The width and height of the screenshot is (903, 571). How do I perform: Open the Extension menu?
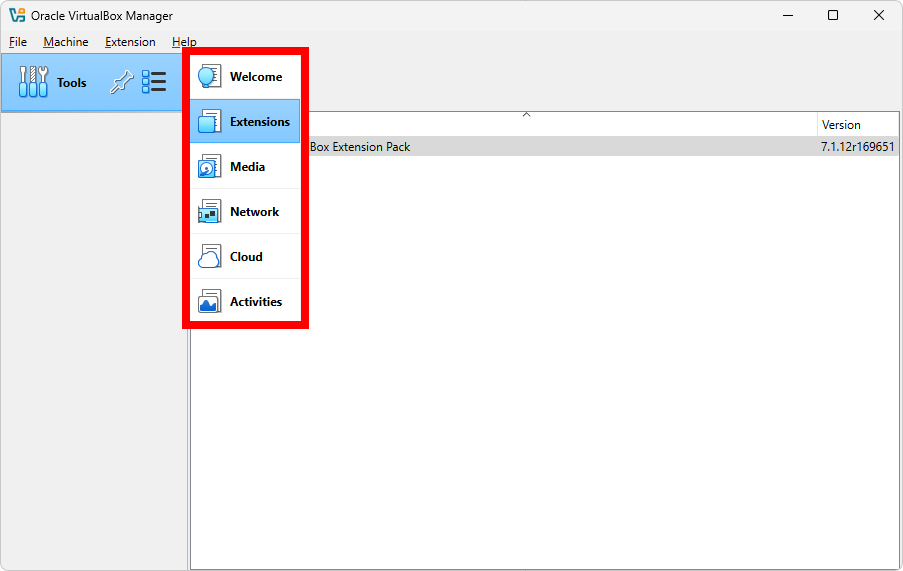(x=130, y=42)
